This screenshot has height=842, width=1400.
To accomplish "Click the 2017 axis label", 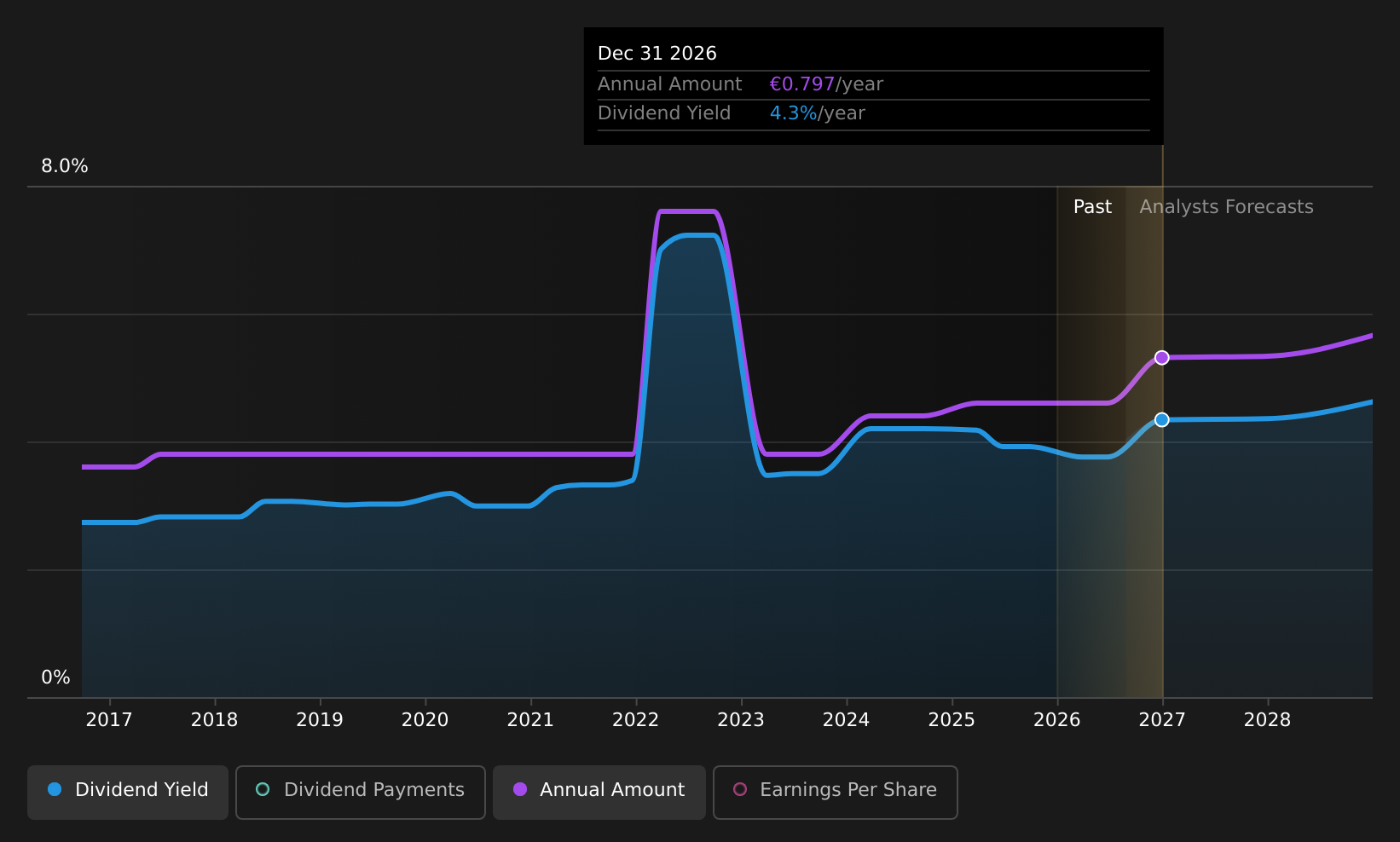I will 109,720.
